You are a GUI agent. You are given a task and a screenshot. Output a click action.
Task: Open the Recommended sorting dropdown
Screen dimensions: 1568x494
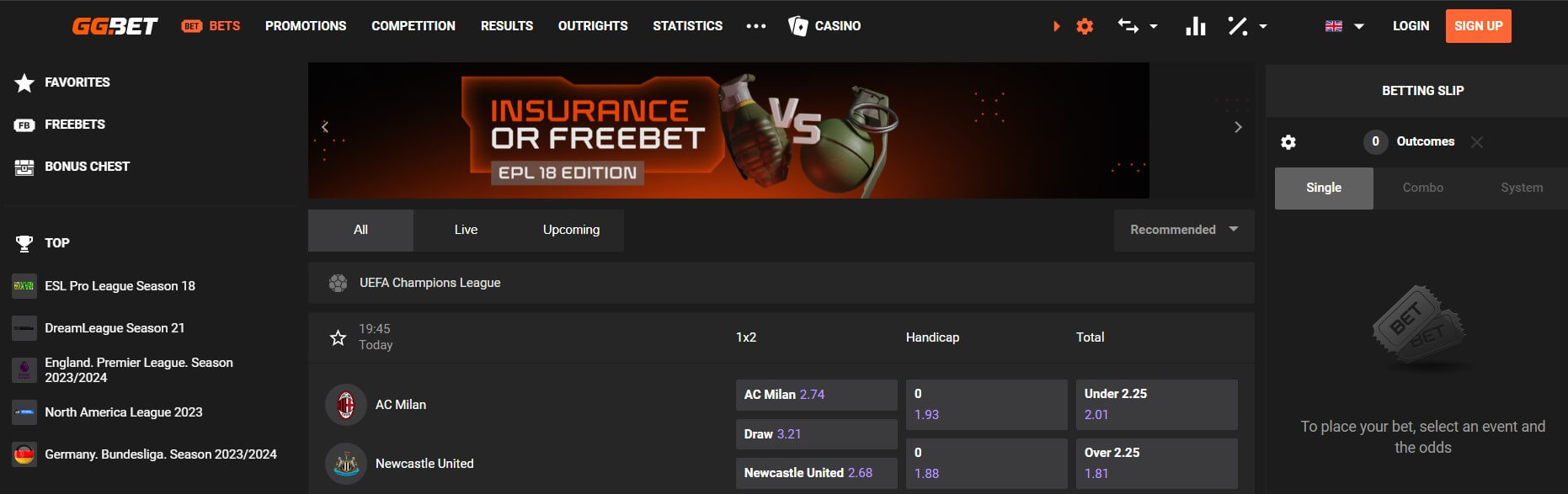tap(1183, 229)
